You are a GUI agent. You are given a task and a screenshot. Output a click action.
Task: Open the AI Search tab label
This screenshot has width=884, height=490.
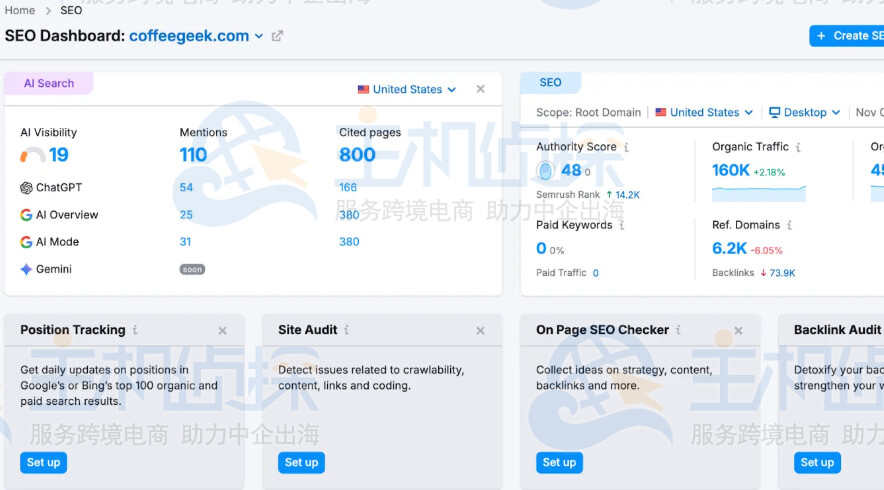pyautogui.click(x=49, y=83)
